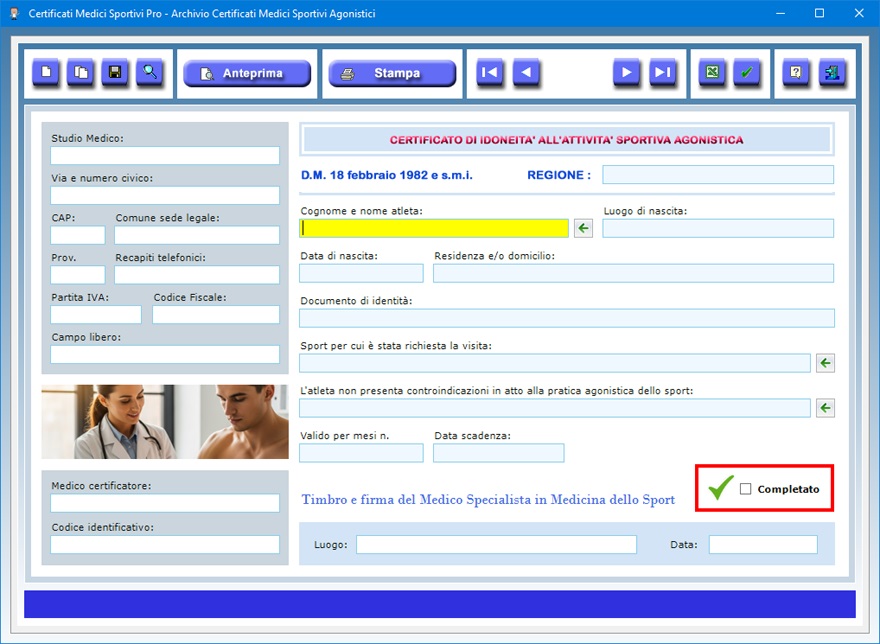Image resolution: width=880 pixels, height=644 pixels.
Task: Click the exit door icon
Action: 832,73
